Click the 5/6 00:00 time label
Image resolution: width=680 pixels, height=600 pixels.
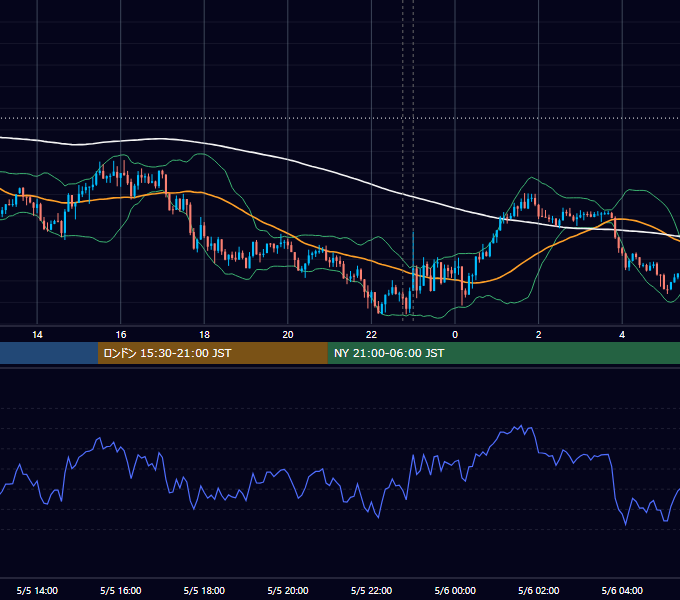[455, 590]
